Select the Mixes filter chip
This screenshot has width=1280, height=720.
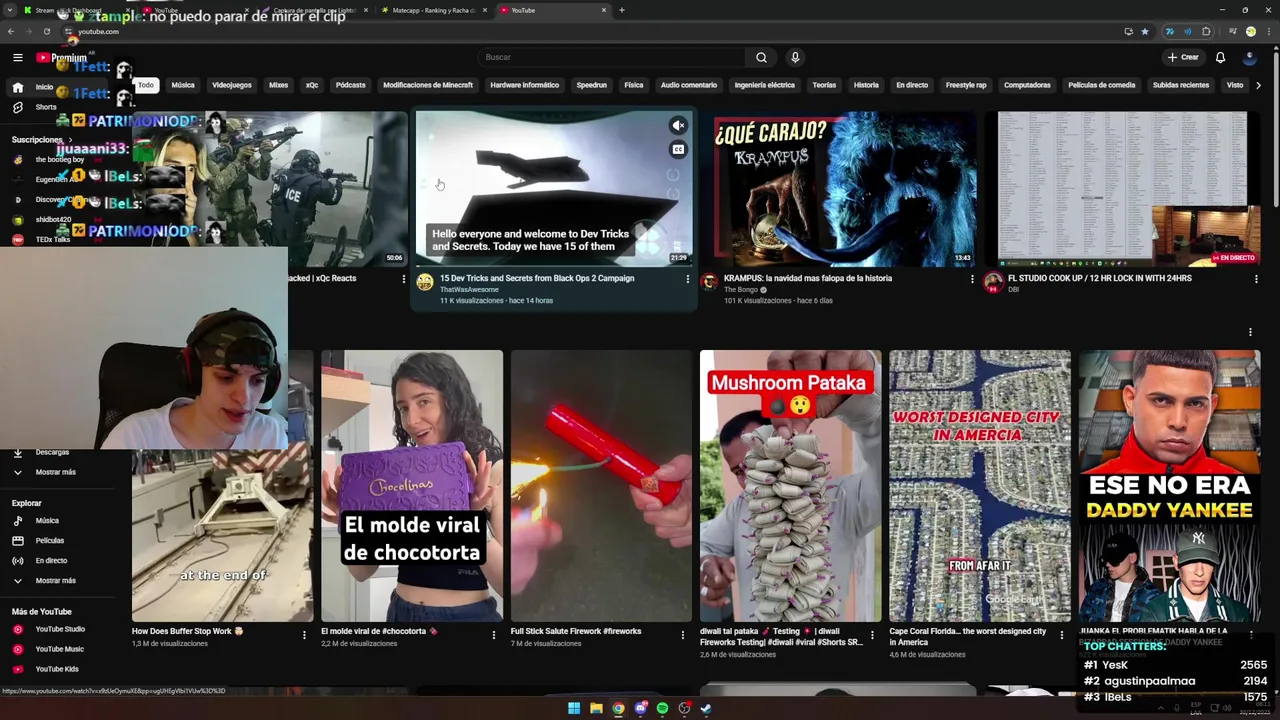[x=279, y=85]
